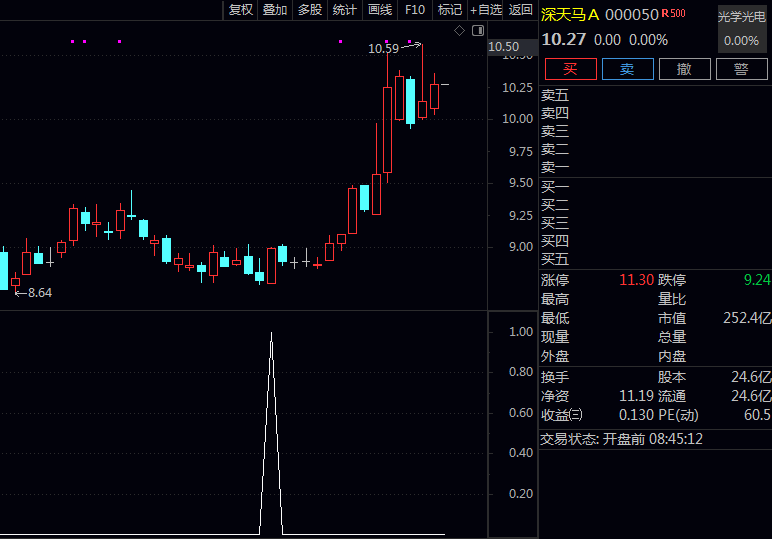Screen dimensions: 772x539
Task: Click the 量比 label
Action: (672, 299)
